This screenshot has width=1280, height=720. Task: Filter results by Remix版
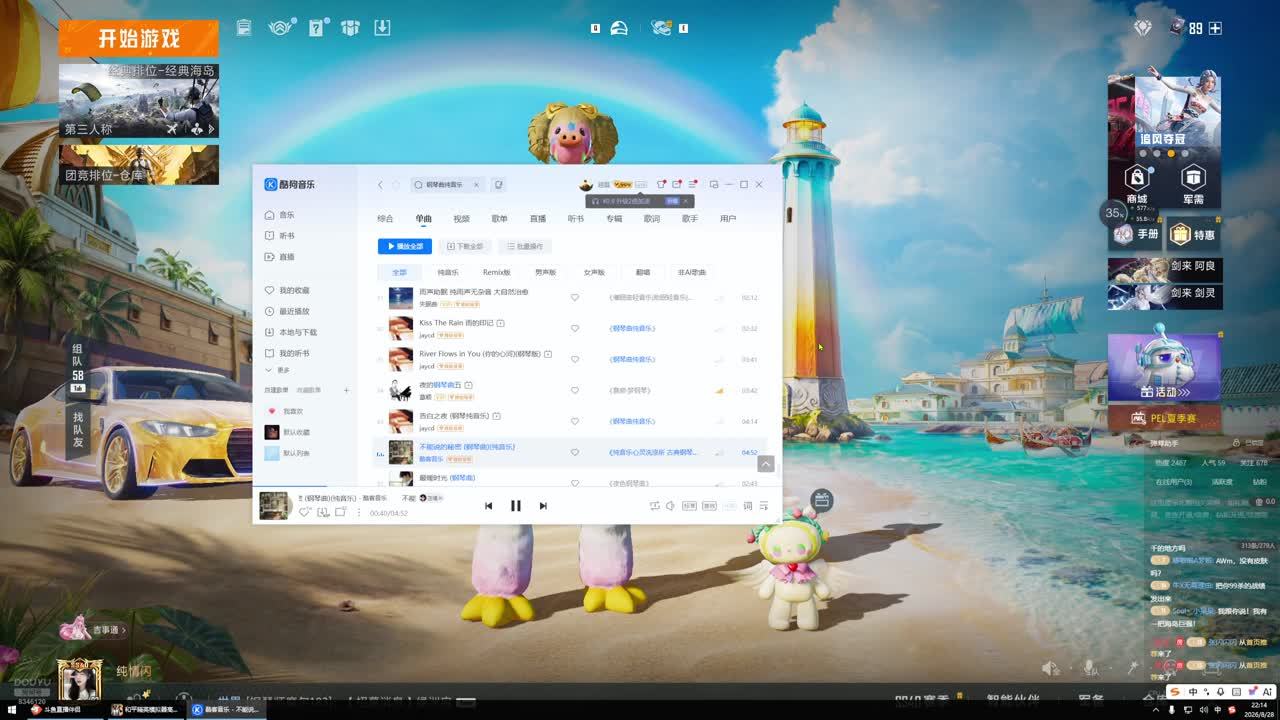pos(497,272)
